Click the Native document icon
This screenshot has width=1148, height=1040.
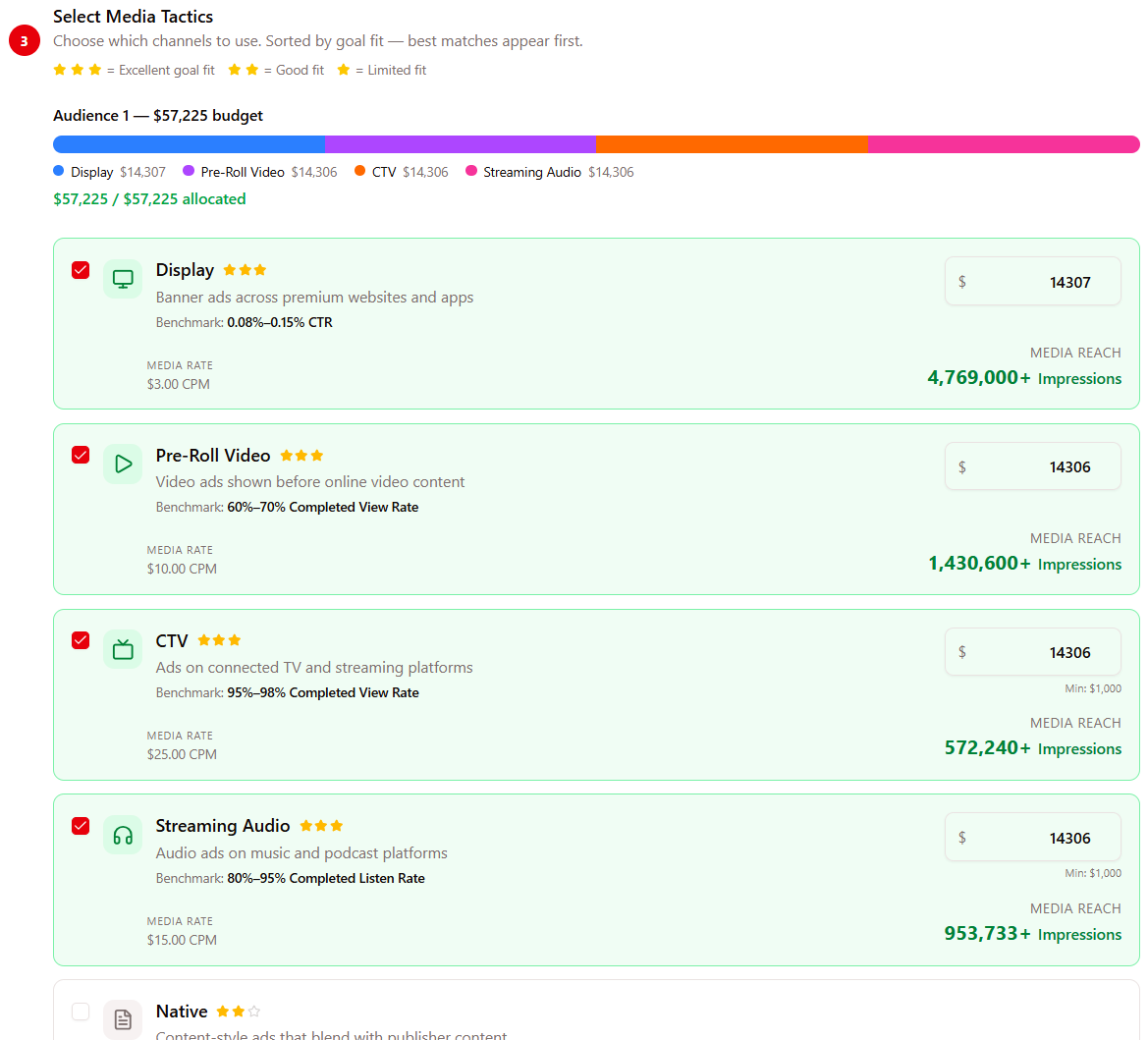tap(123, 1019)
